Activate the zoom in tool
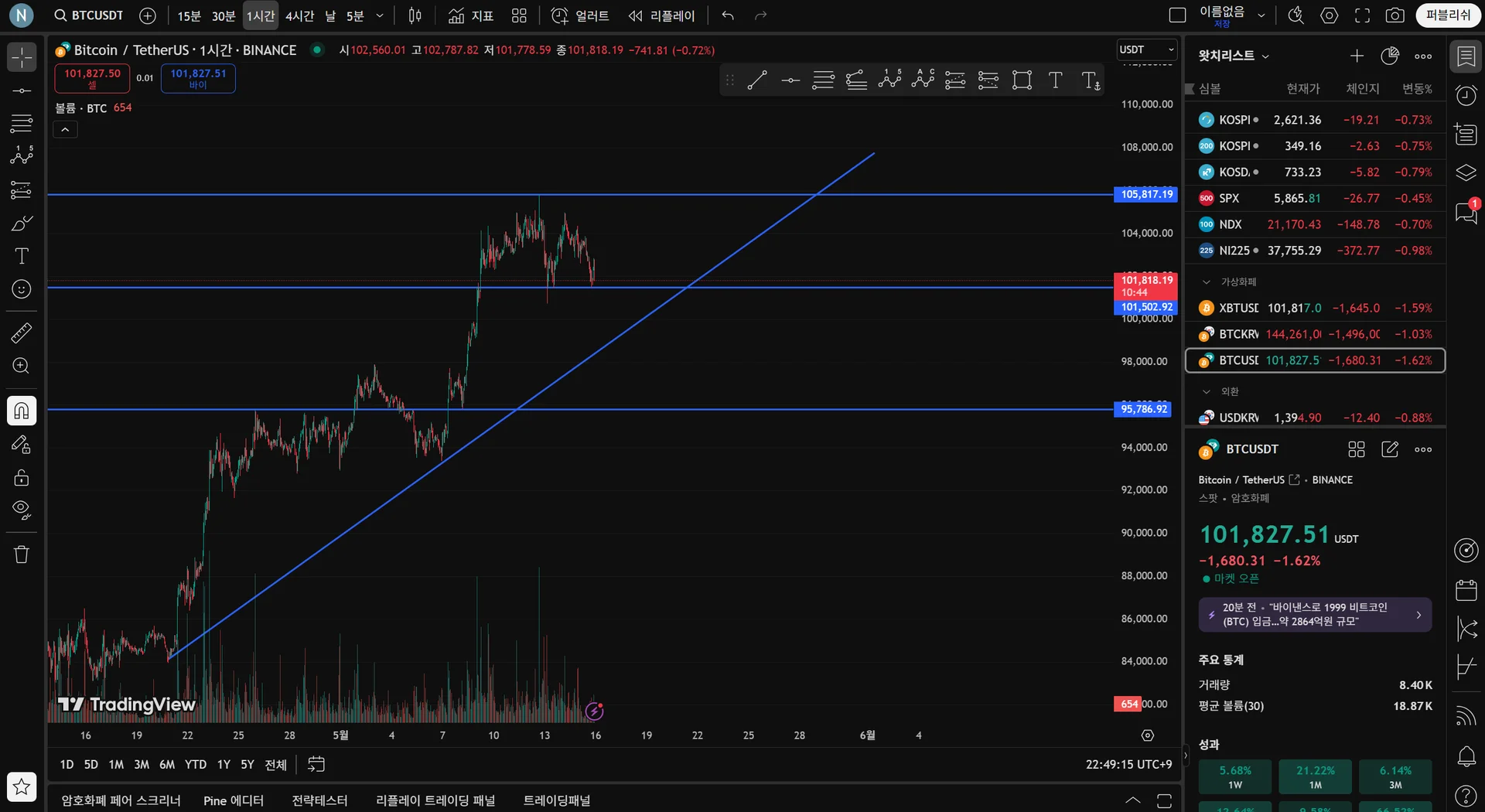The image size is (1485, 812). [22, 366]
